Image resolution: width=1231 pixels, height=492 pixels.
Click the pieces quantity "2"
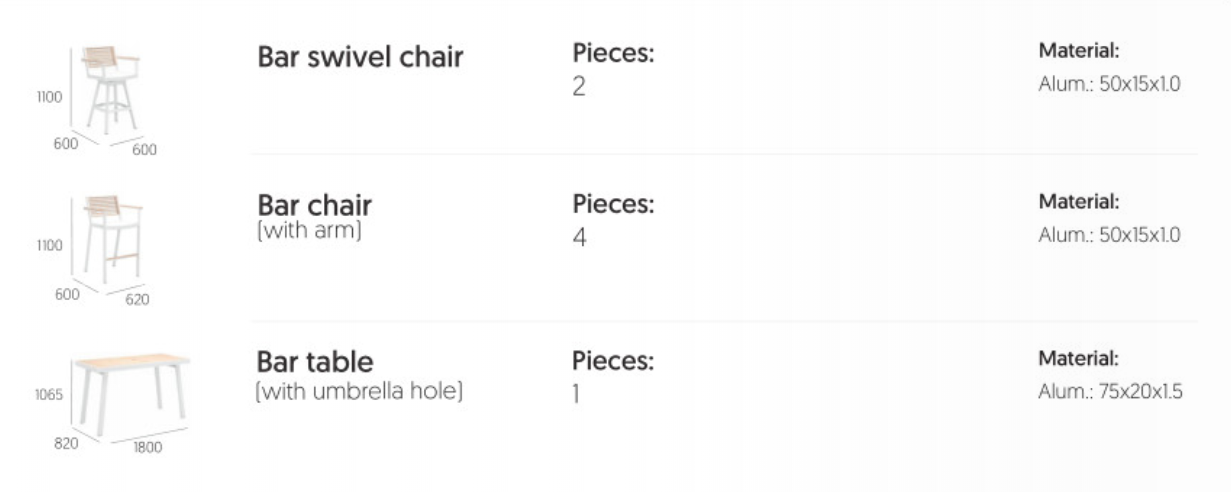pos(579,87)
